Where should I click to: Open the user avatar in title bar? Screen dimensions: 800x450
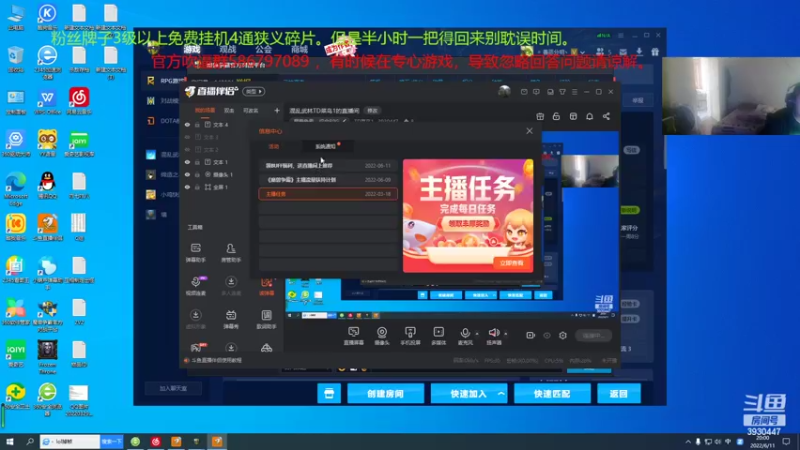click(504, 91)
